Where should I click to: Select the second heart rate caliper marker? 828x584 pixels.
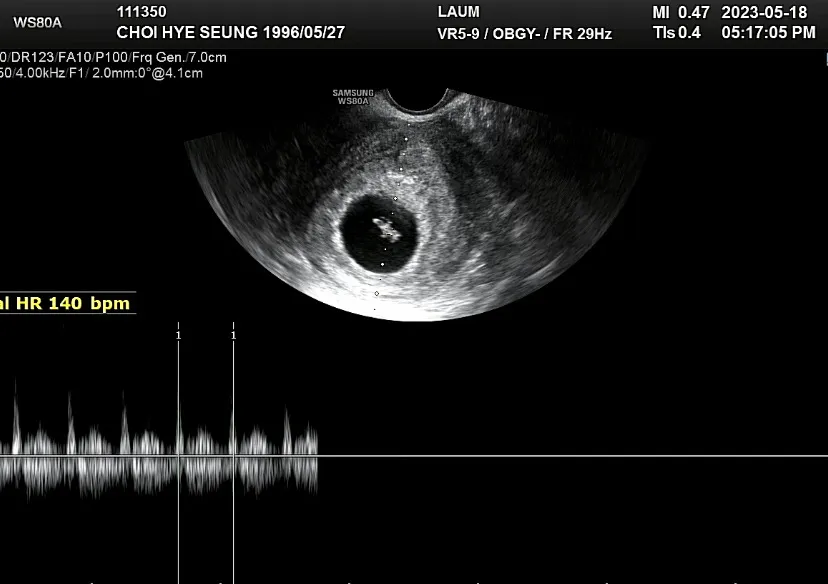point(233,335)
